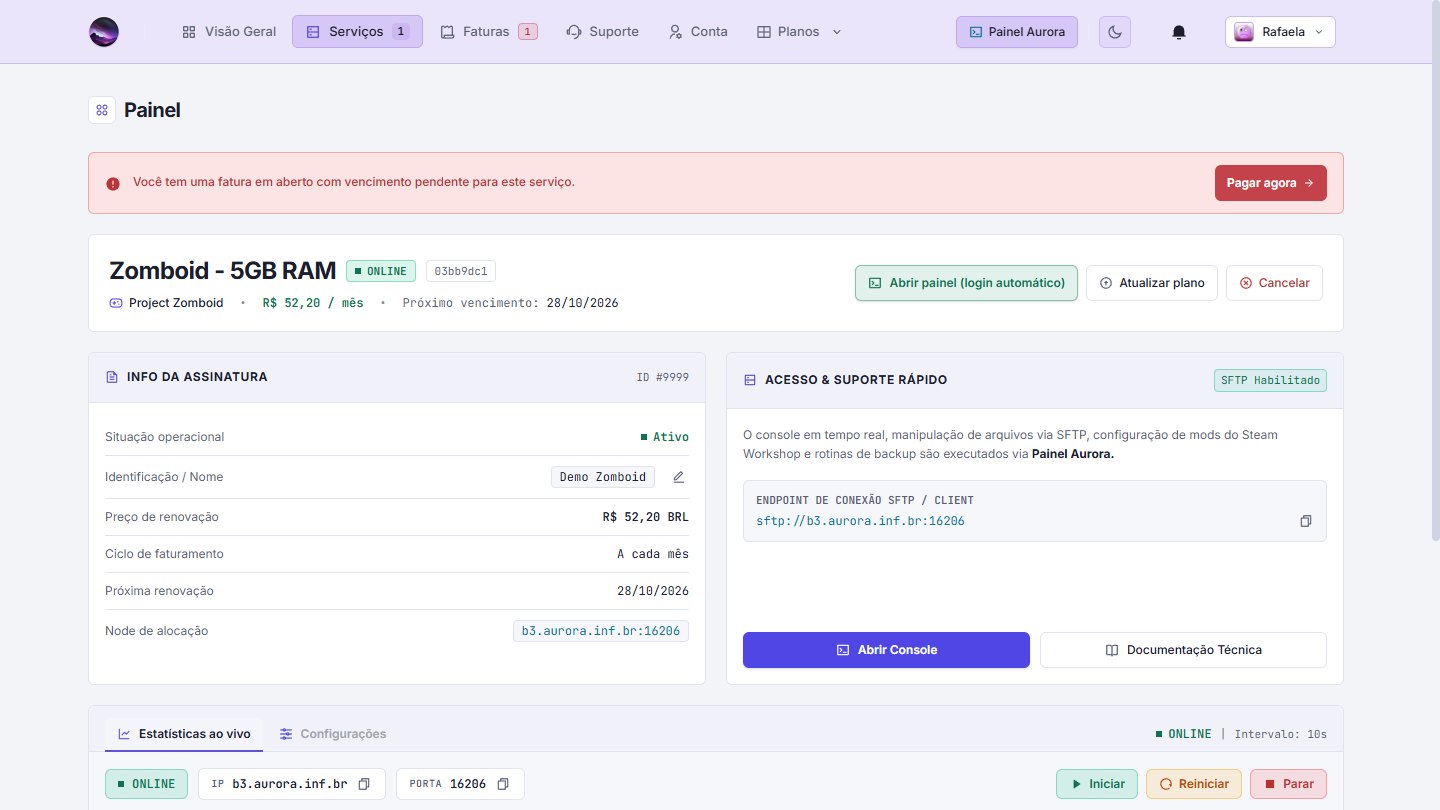The image size is (1440, 810).
Task: Click the Painel Aurora button
Action: point(1017,32)
